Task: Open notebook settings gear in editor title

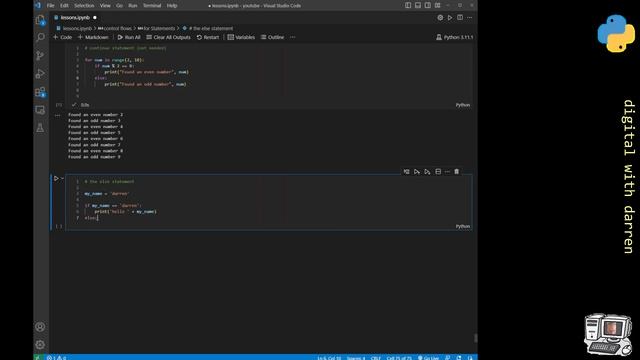Action: coord(440,18)
